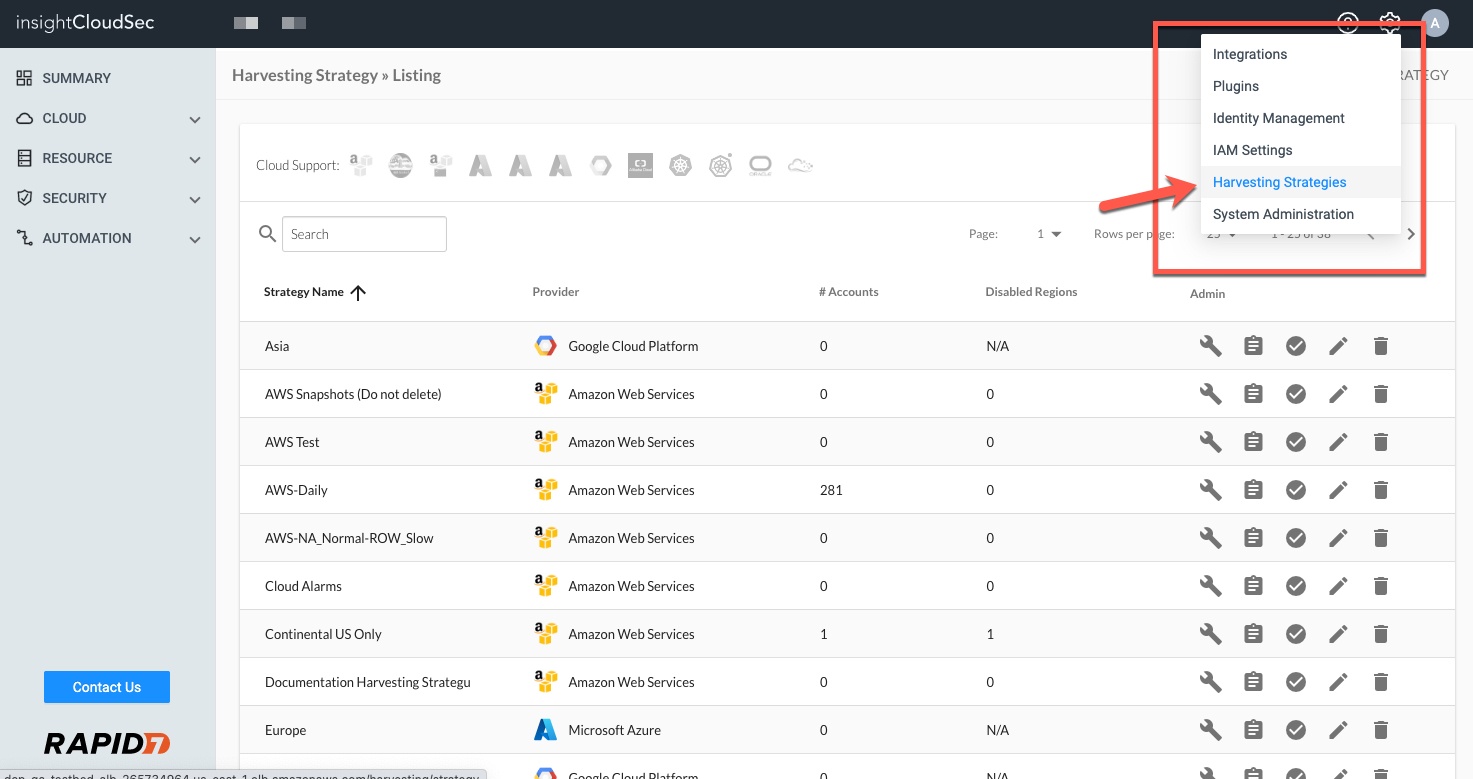Edit the Asia strategy with pencil icon

point(1338,346)
